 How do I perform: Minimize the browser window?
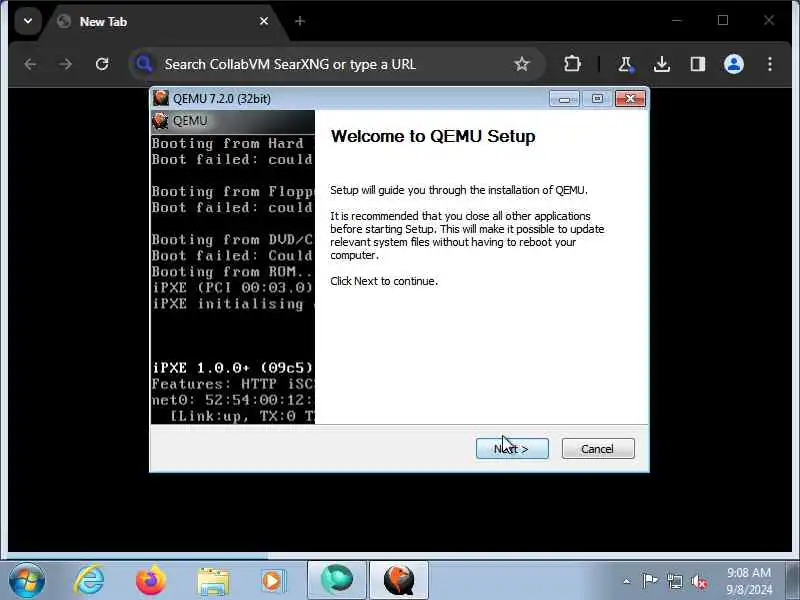tap(677, 20)
